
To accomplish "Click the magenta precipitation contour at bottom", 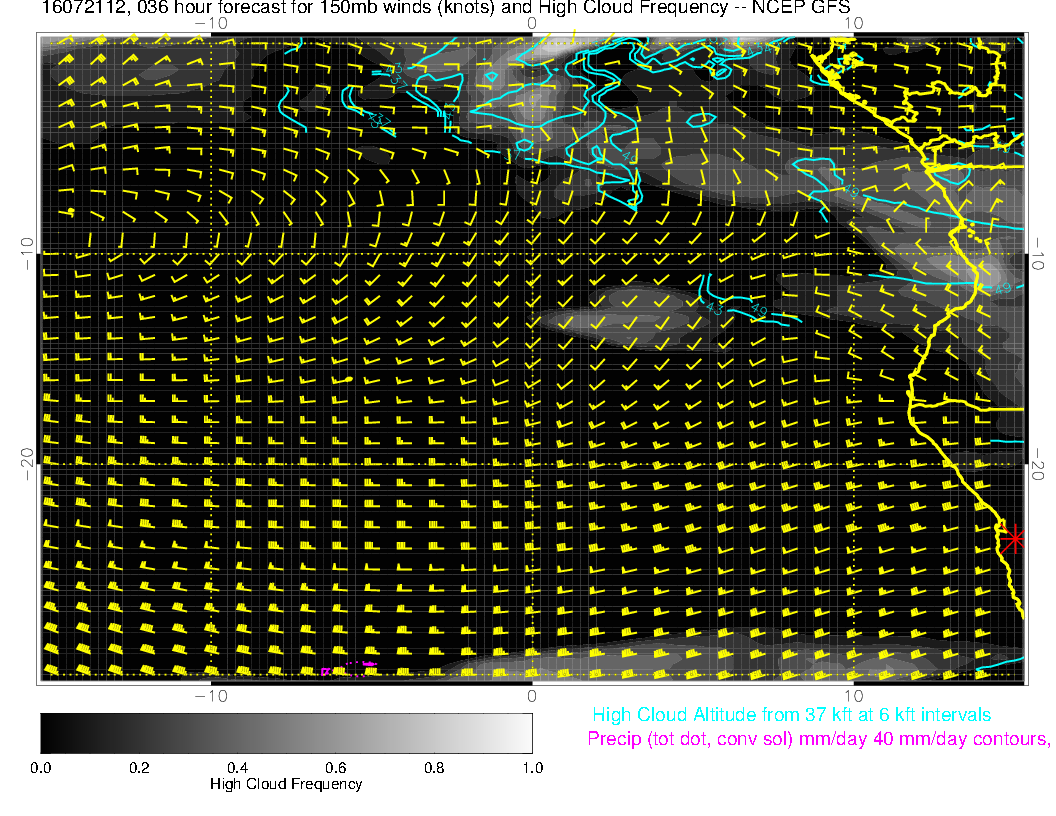I will tap(350, 667).
